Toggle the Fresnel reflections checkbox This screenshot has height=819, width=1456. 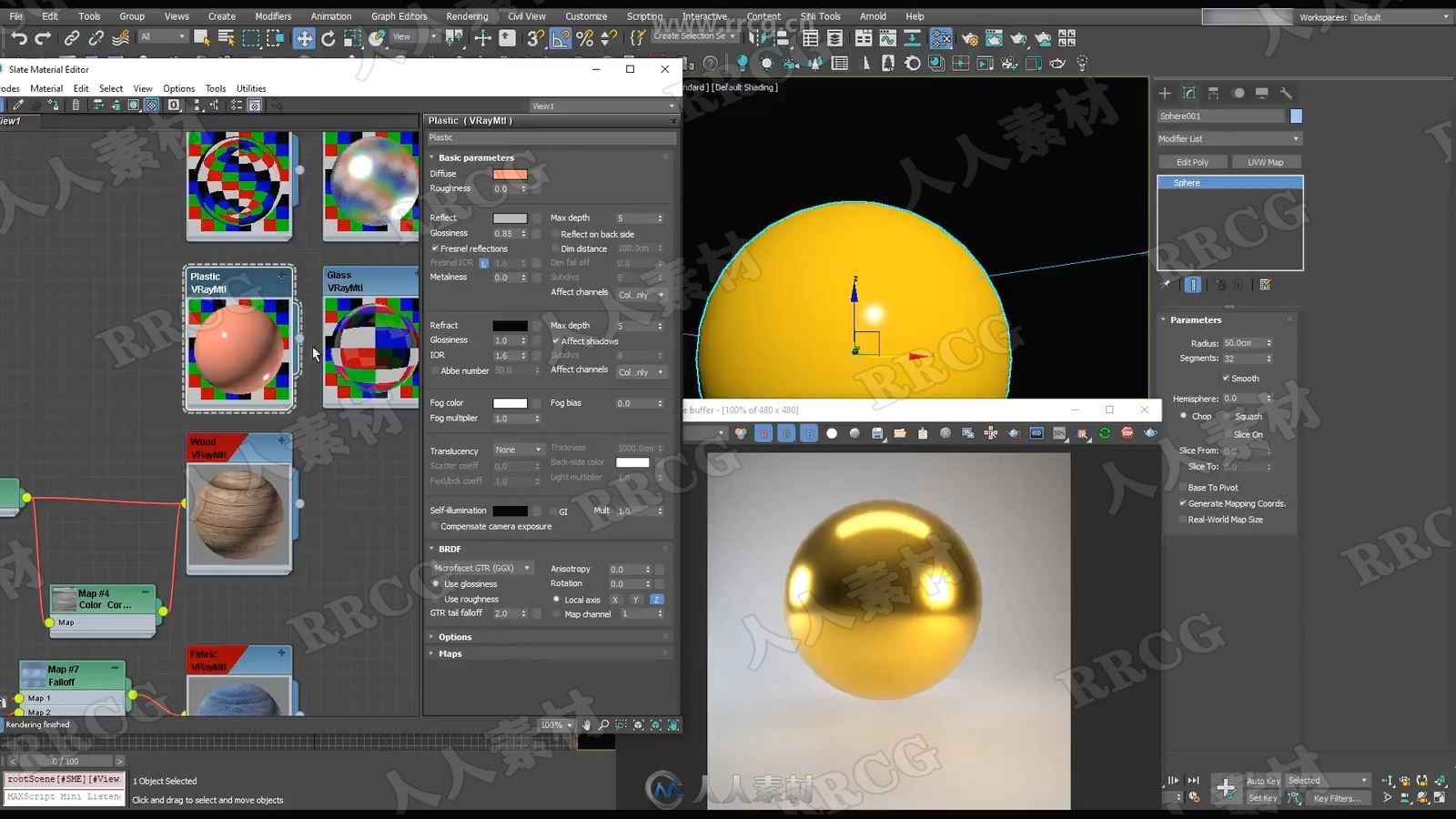(x=435, y=248)
